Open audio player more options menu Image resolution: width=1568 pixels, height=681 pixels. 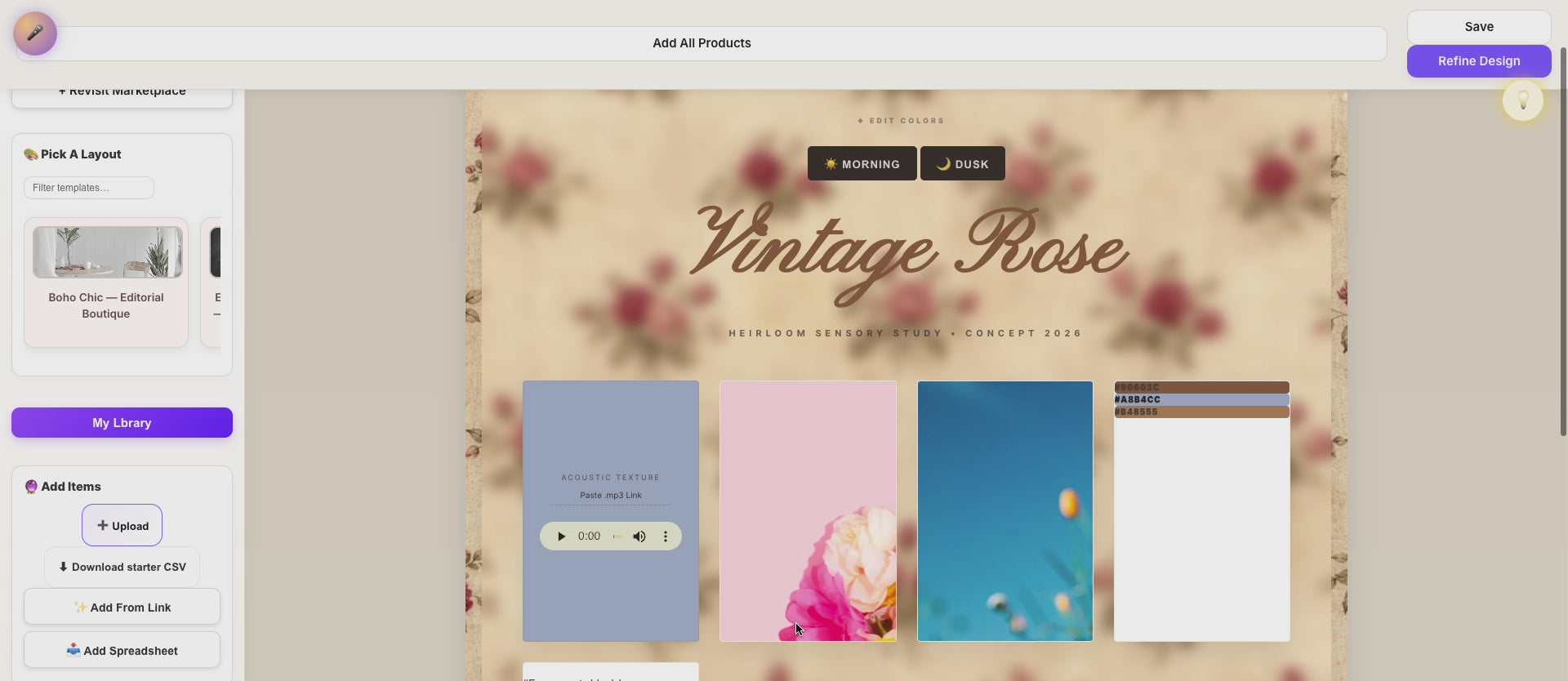point(666,536)
